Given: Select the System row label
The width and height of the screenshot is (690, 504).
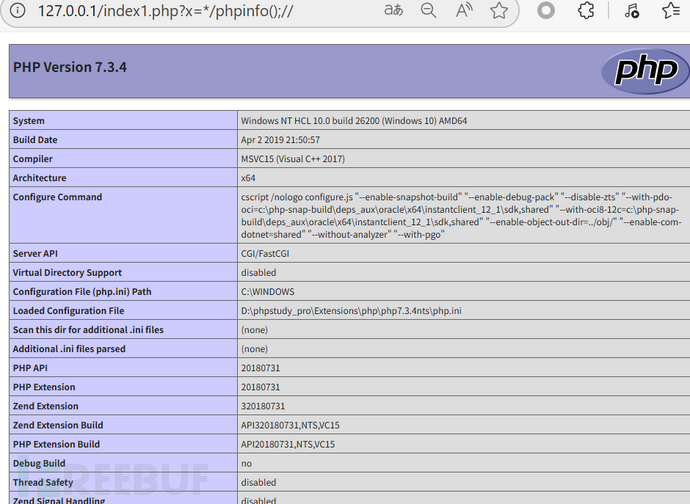Looking at the screenshot, I should coord(29,121).
